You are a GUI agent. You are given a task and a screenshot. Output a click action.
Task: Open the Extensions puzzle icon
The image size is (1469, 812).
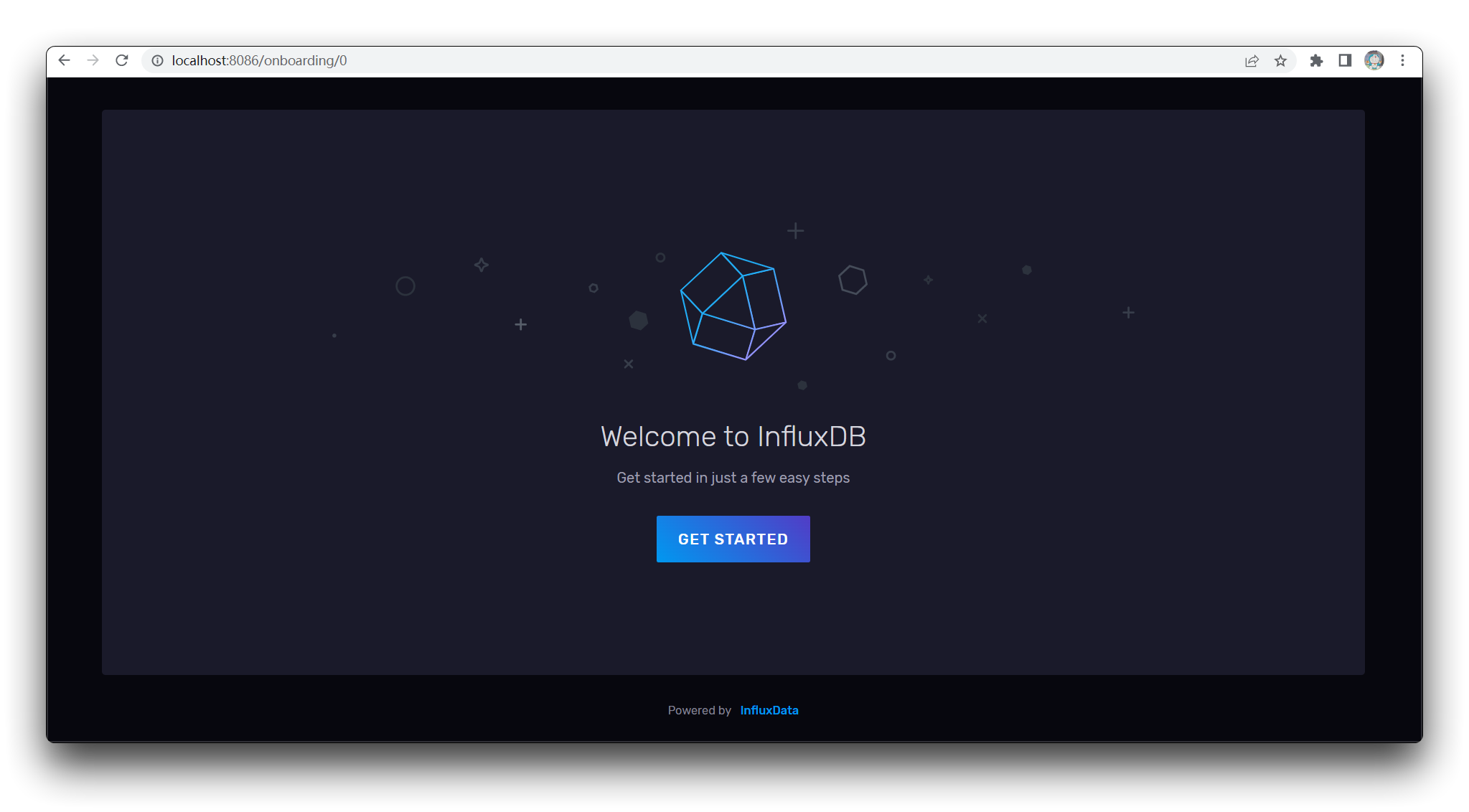pos(1316,61)
